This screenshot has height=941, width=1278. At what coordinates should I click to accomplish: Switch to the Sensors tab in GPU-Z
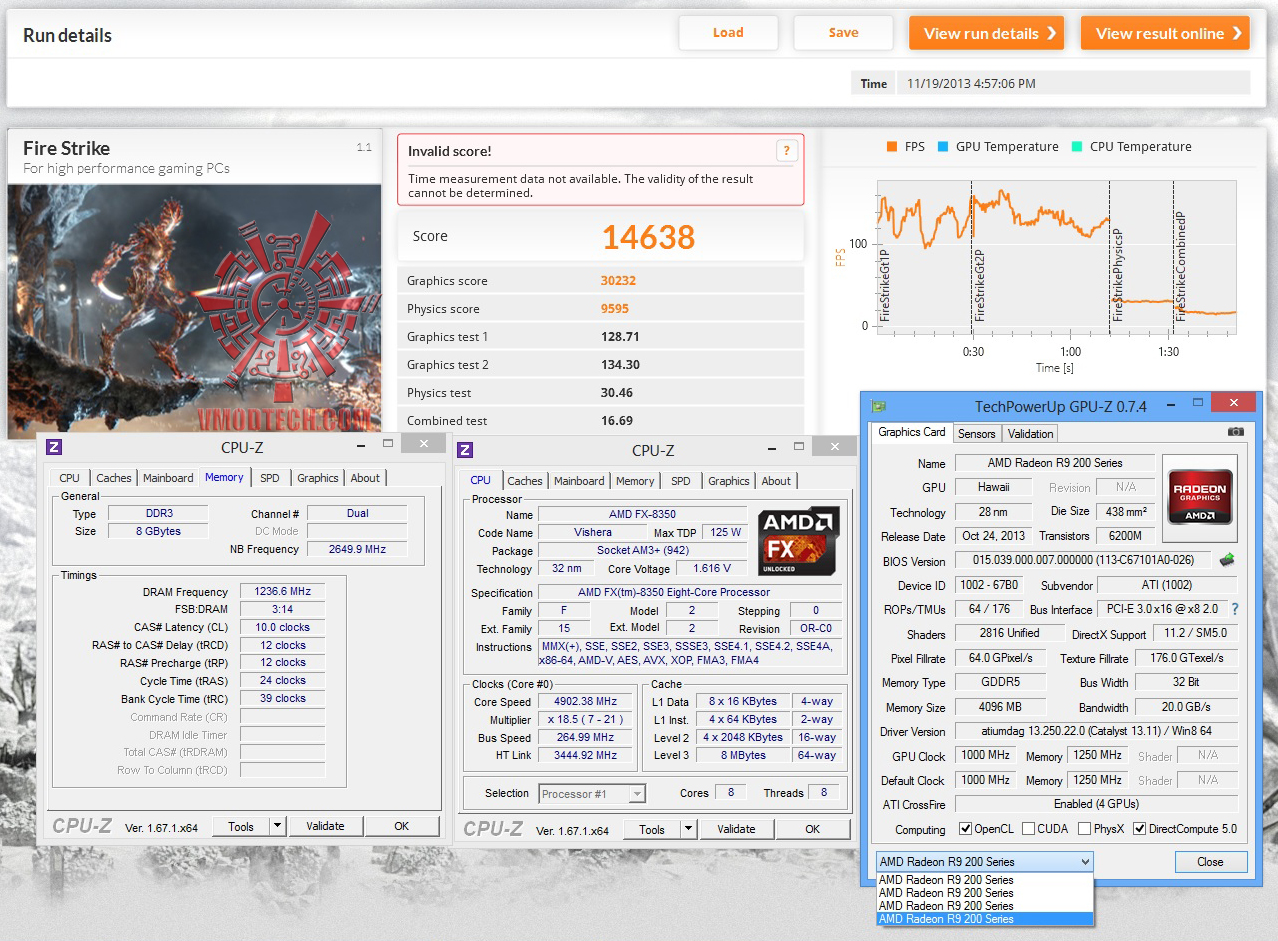click(977, 433)
